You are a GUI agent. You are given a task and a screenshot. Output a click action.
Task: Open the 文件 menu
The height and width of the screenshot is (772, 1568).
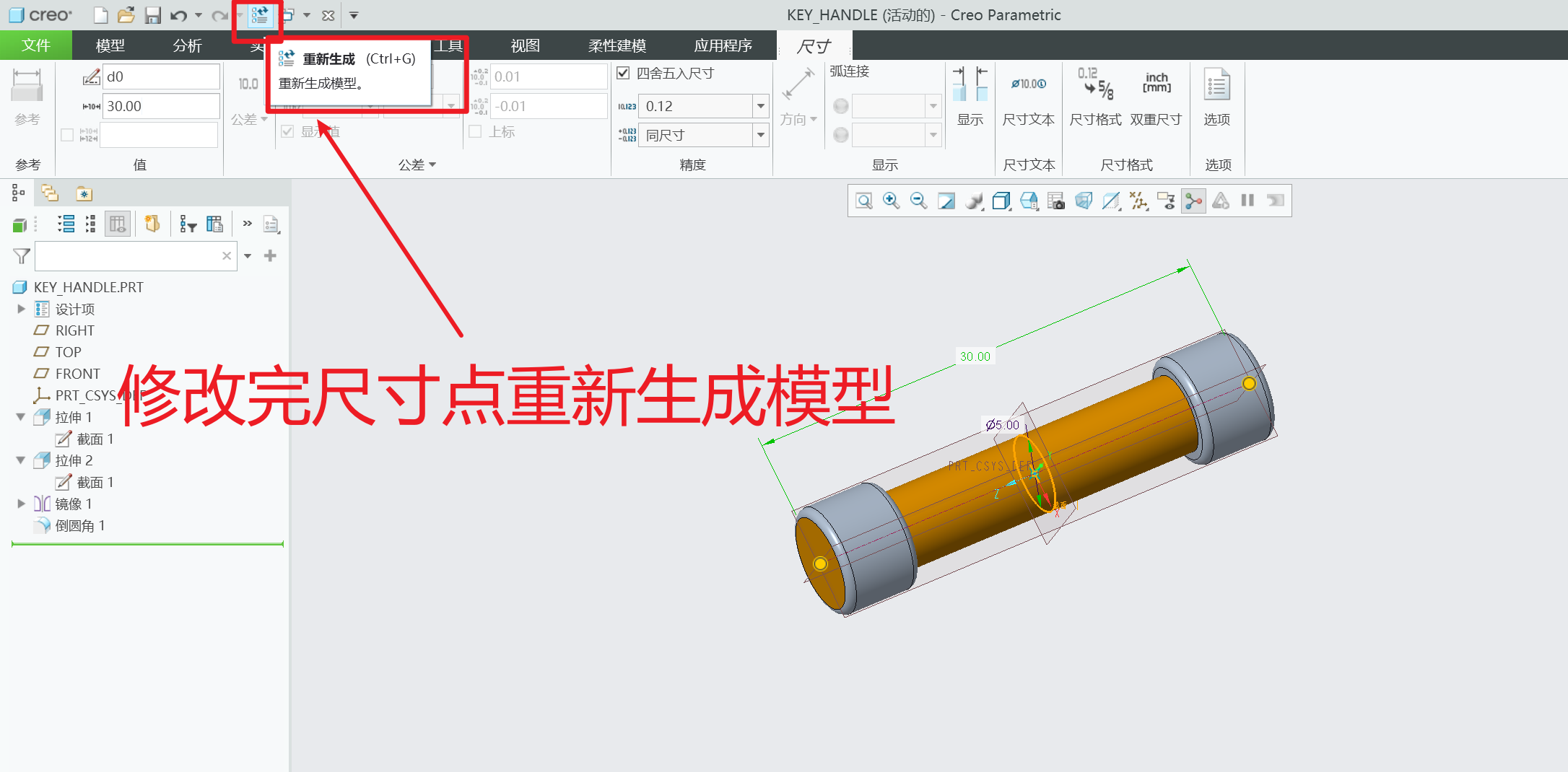[x=35, y=45]
